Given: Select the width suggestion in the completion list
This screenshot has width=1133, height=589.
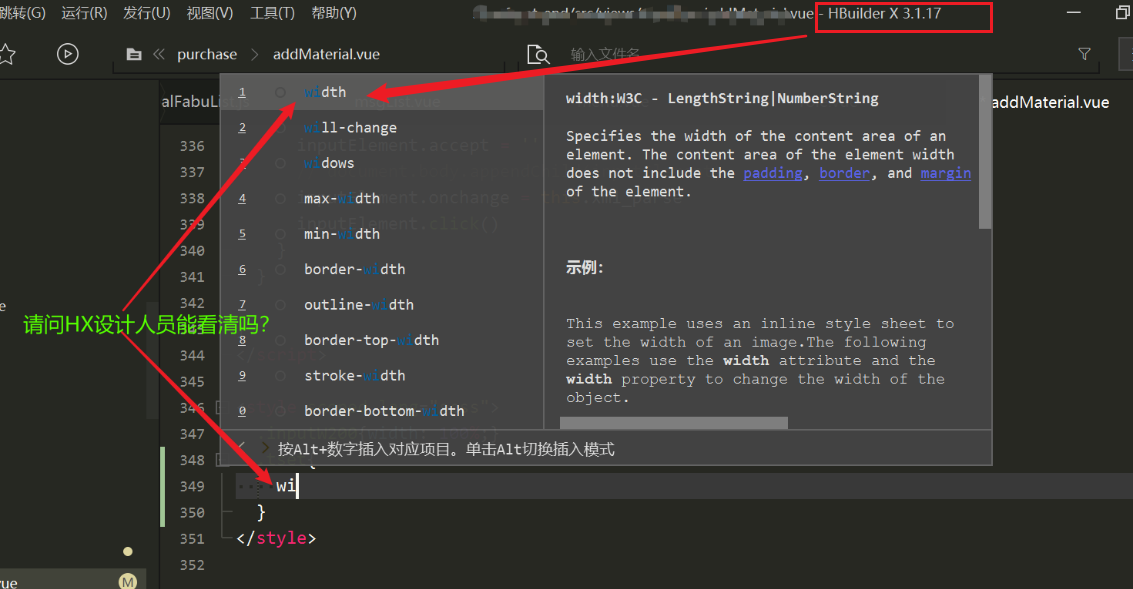Looking at the screenshot, I should coord(382,93).
